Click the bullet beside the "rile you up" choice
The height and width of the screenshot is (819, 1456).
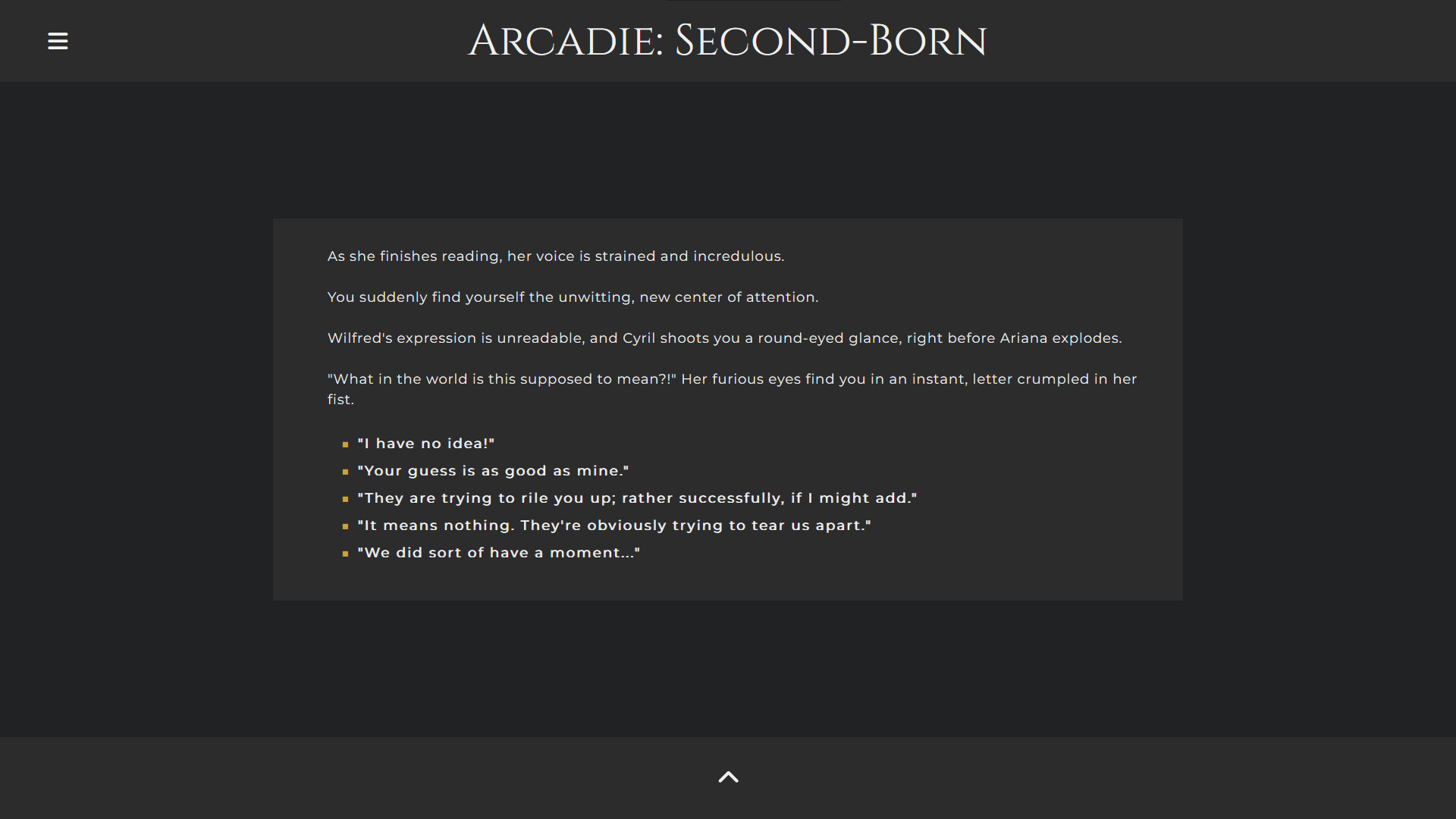(347, 500)
